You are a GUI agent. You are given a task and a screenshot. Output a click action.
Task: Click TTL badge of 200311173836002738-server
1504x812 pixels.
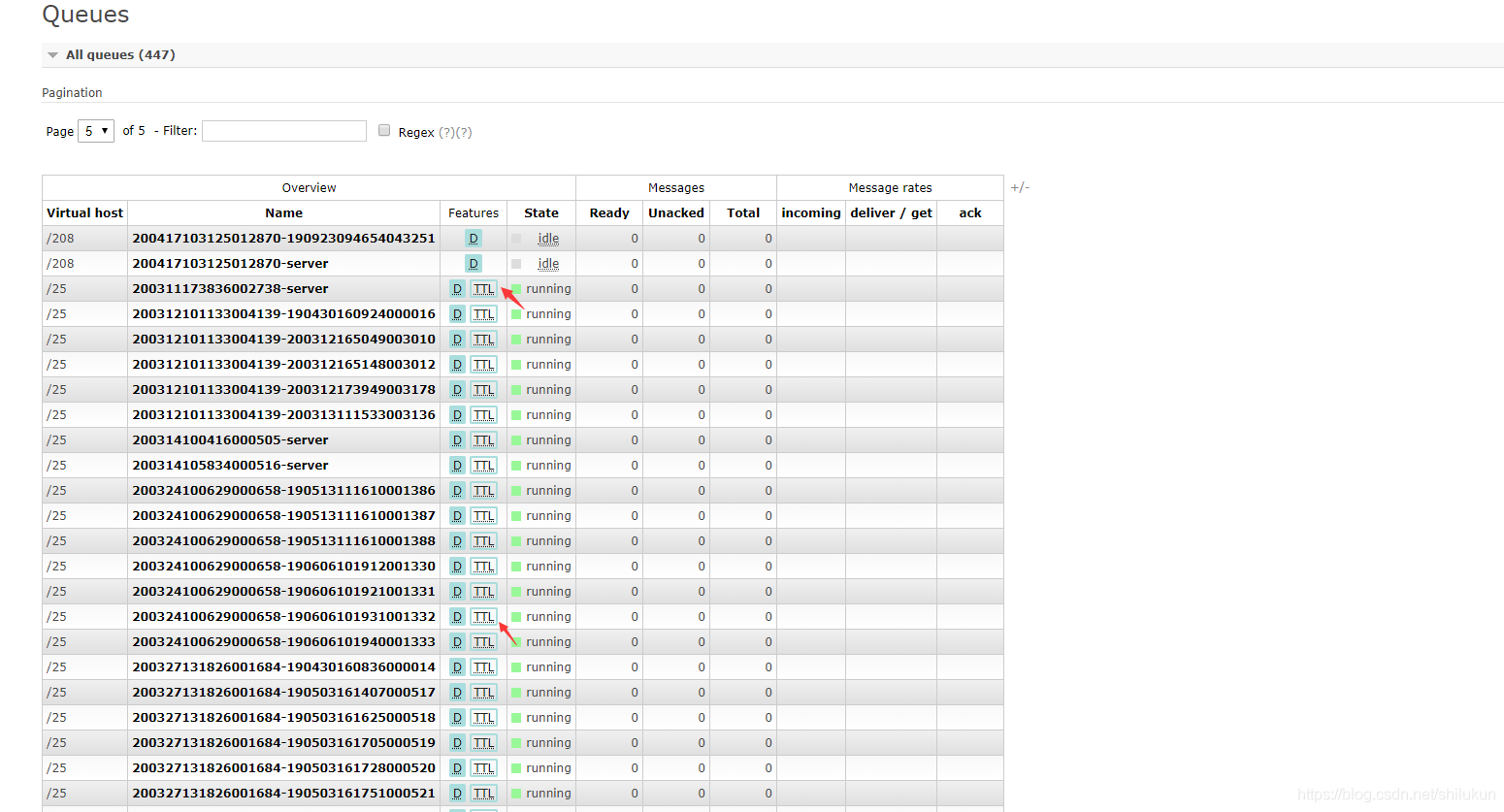click(484, 289)
